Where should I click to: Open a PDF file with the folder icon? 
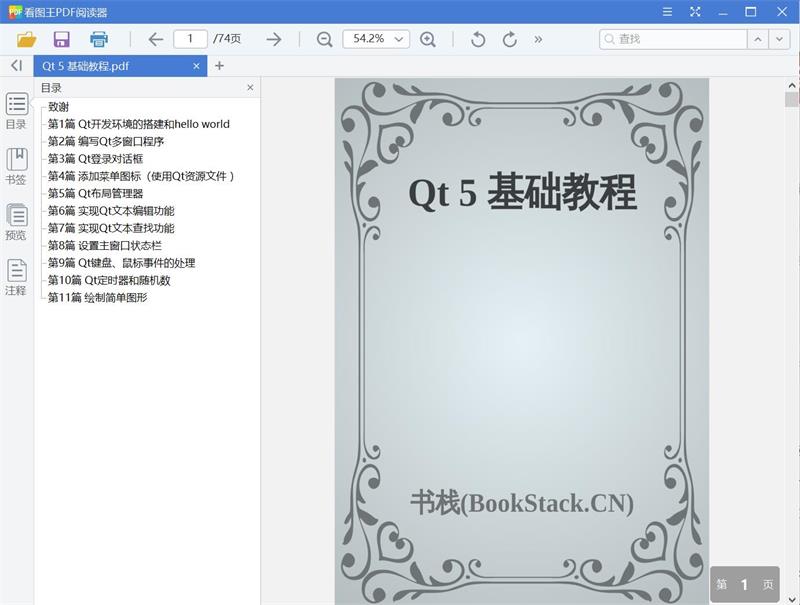pyautogui.click(x=28, y=39)
